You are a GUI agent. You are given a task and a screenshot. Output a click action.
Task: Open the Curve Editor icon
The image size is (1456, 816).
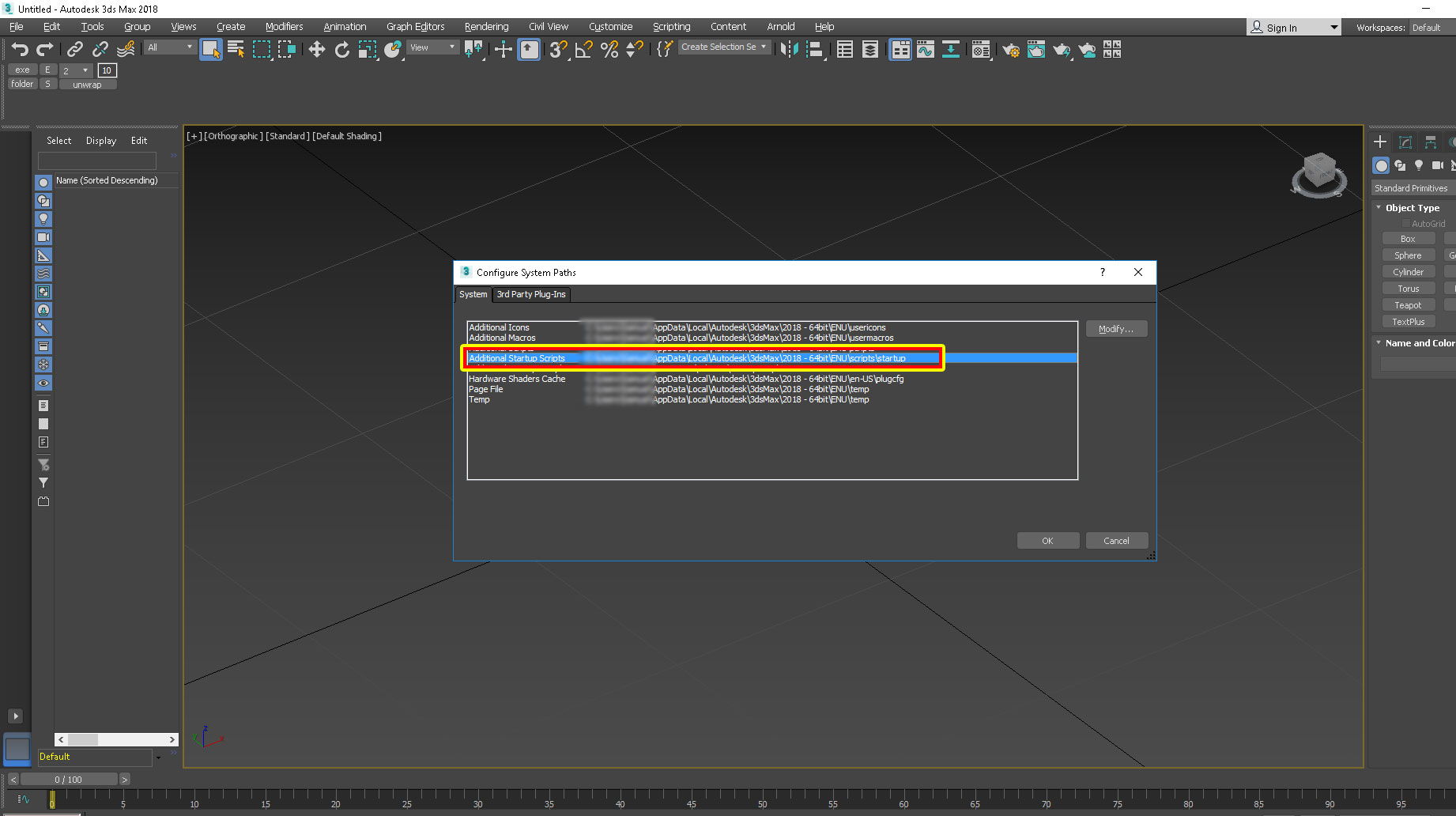tap(925, 50)
